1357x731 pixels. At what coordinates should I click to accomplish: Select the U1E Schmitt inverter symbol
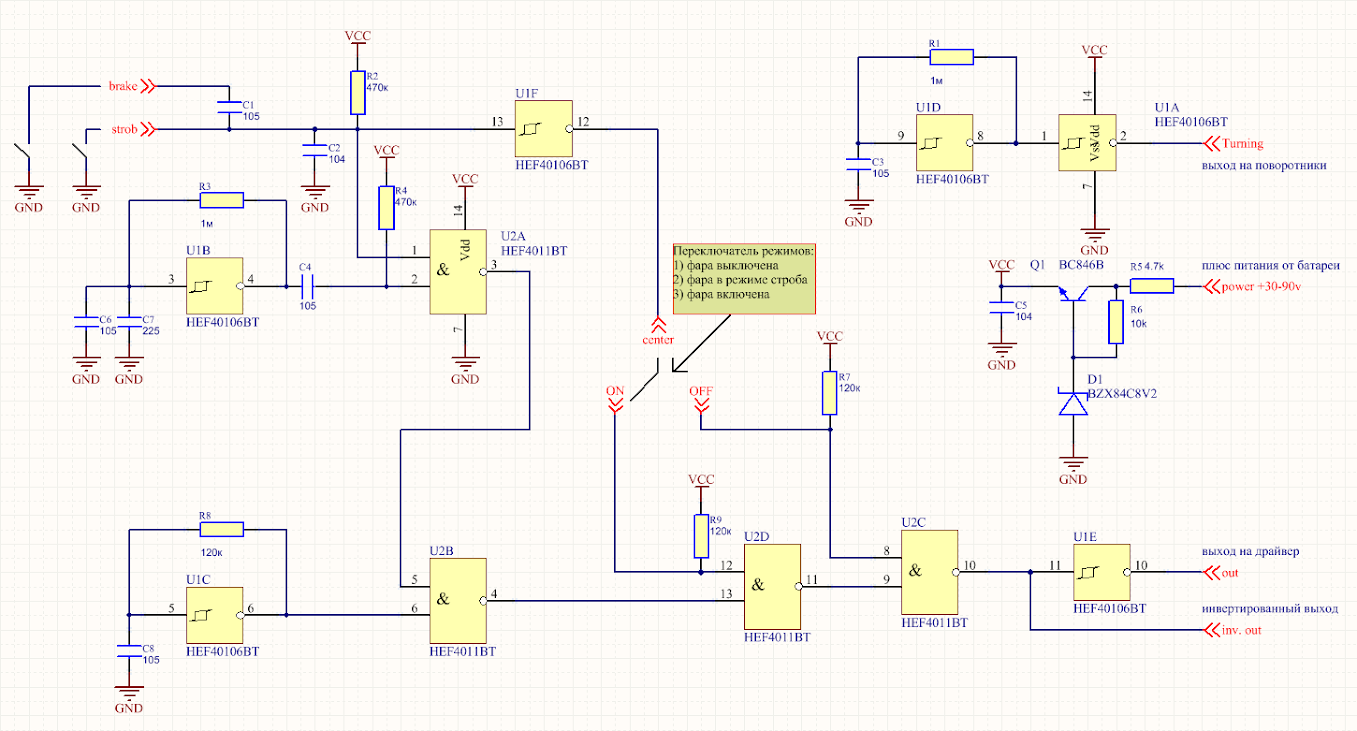click(1102, 572)
